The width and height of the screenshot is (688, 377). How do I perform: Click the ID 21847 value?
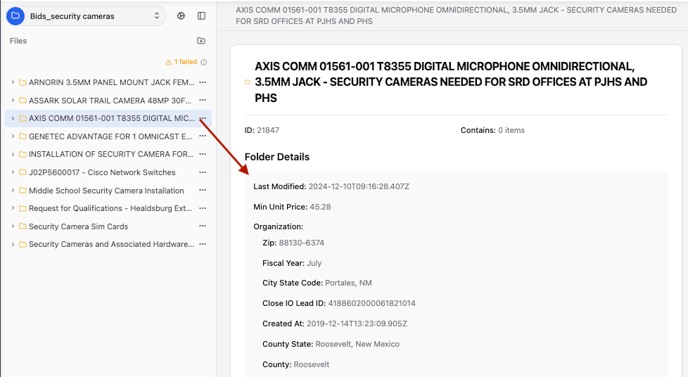268,130
